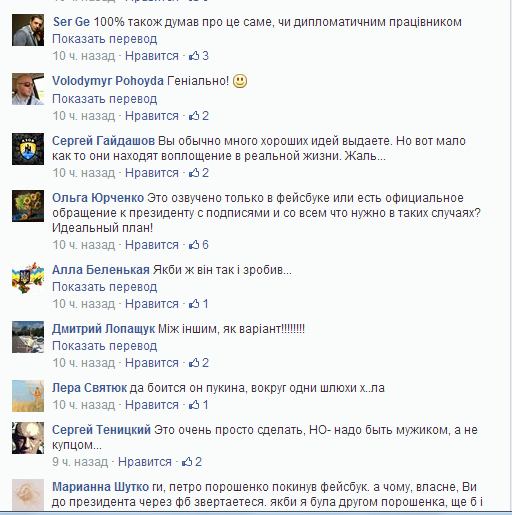The image size is (512, 515).
Task: Show translation of Дмитрий Лопащук's comment
Action: (105, 346)
